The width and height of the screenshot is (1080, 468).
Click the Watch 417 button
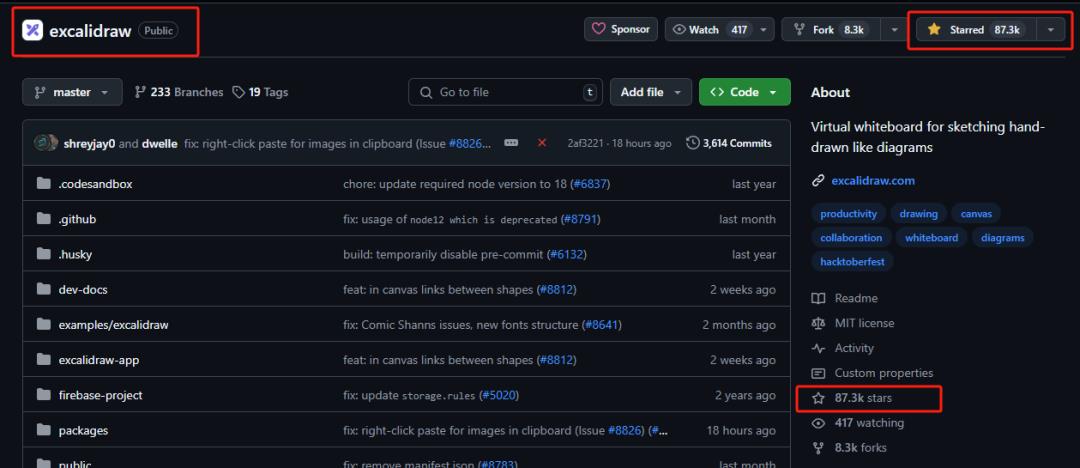(x=719, y=30)
